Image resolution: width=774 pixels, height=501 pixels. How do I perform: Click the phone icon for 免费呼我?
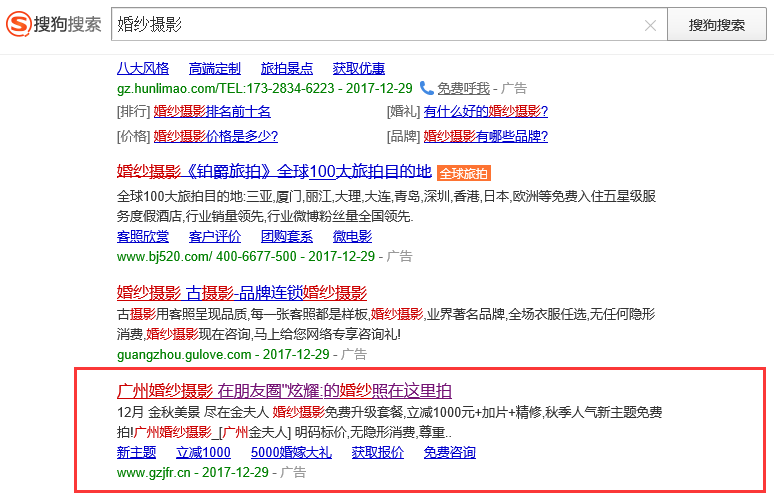pyautogui.click(x=426, y=88)
